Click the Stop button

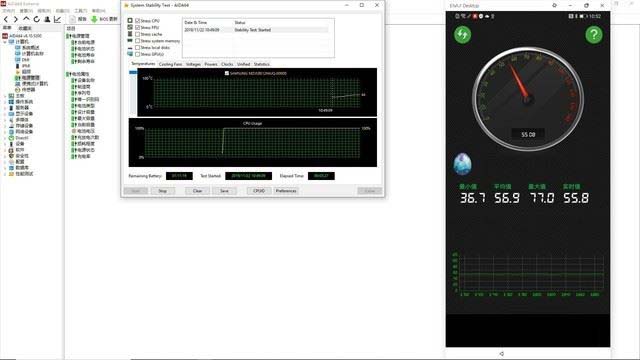(162, 191)
